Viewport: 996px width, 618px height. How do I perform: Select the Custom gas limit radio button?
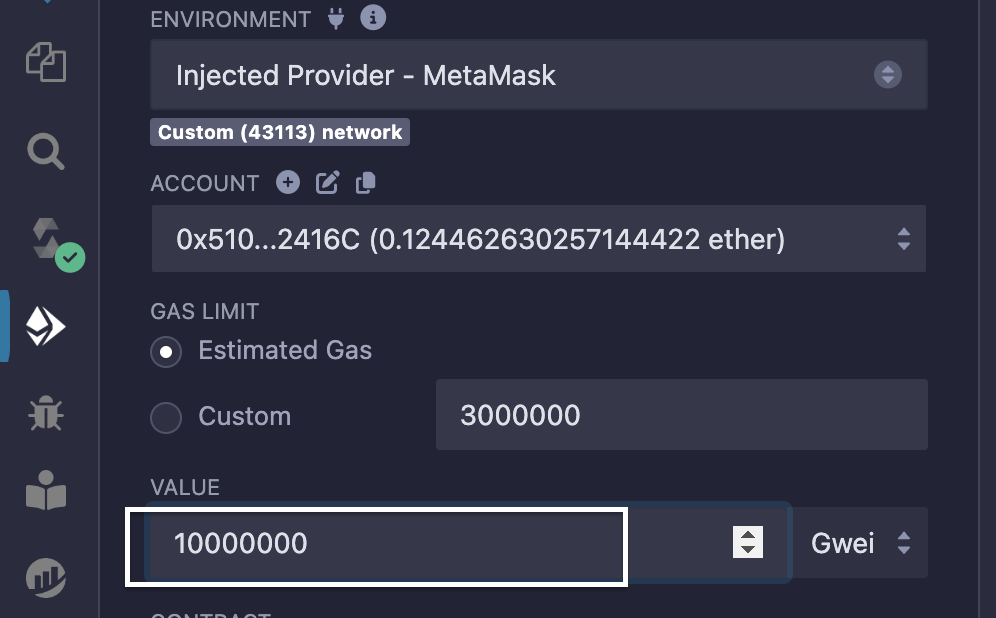pyautogui.click(x=166, y=417)
